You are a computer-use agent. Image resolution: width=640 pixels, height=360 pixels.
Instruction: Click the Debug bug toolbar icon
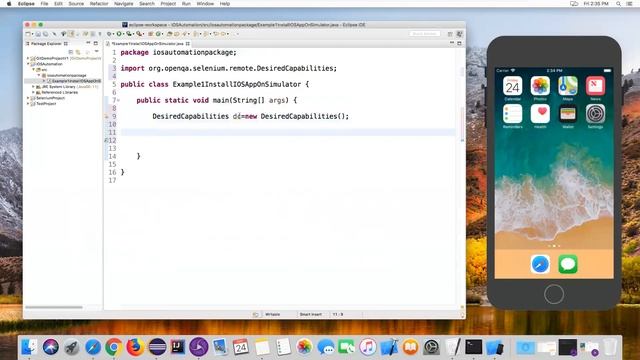tap(109, 34)
